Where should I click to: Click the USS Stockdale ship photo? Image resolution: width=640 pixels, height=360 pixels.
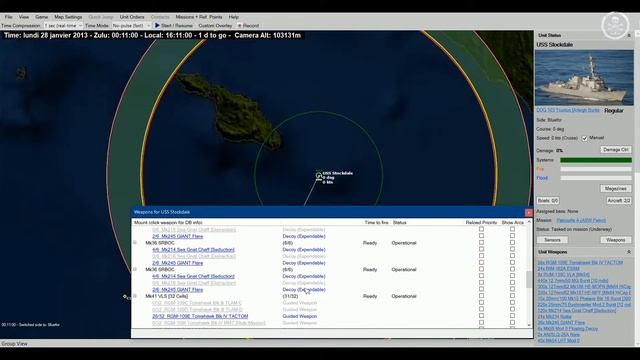[584, 78]
